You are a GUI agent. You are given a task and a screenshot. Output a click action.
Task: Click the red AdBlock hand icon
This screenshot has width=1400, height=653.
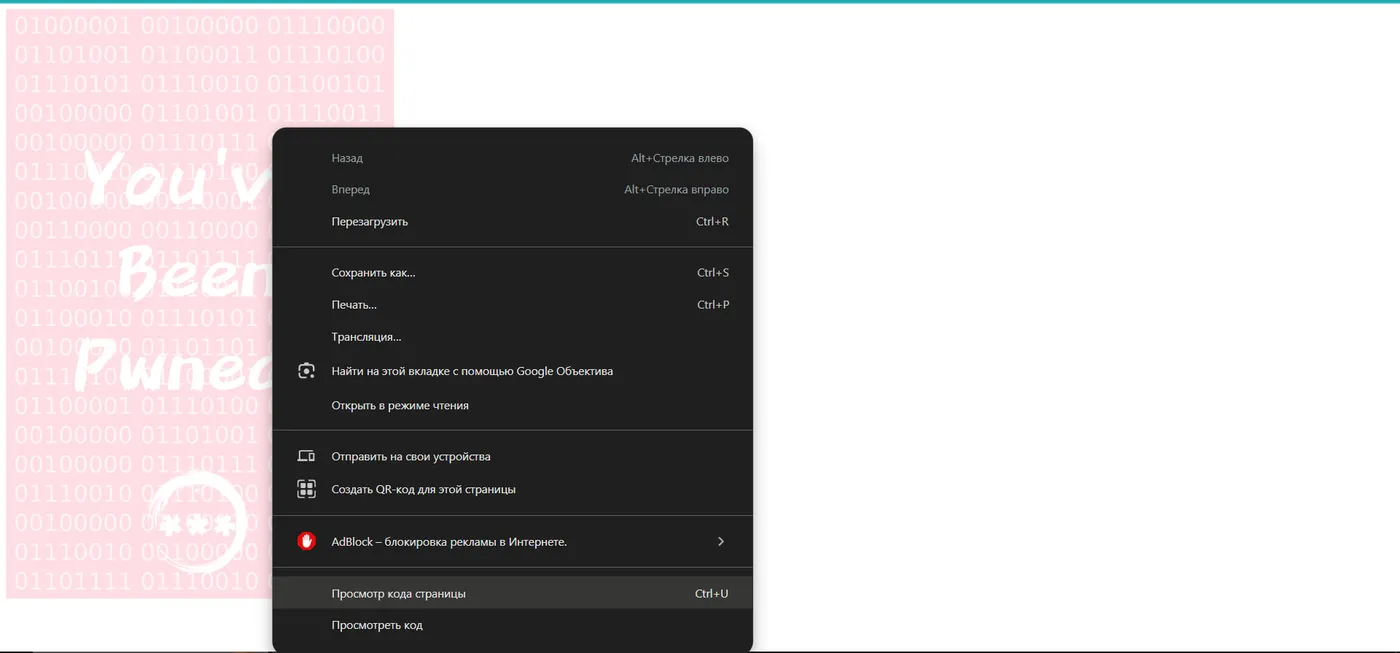click(x=306, y=541)
